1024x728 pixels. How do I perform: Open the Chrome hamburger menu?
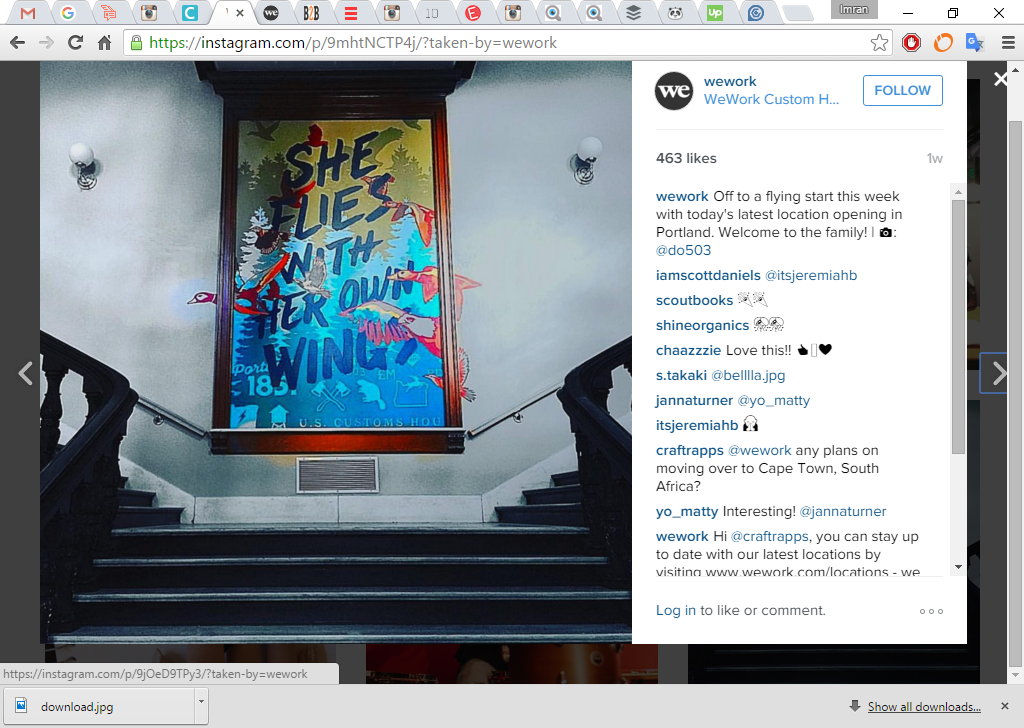coord(1008,43)
